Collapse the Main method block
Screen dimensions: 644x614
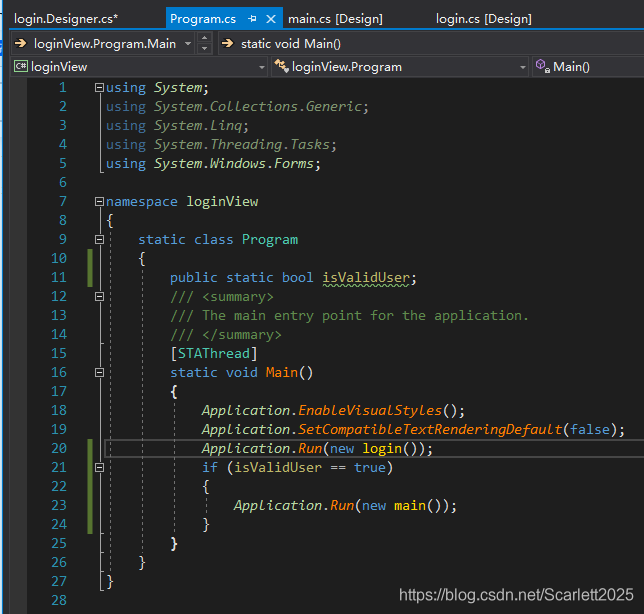(99, 373)
